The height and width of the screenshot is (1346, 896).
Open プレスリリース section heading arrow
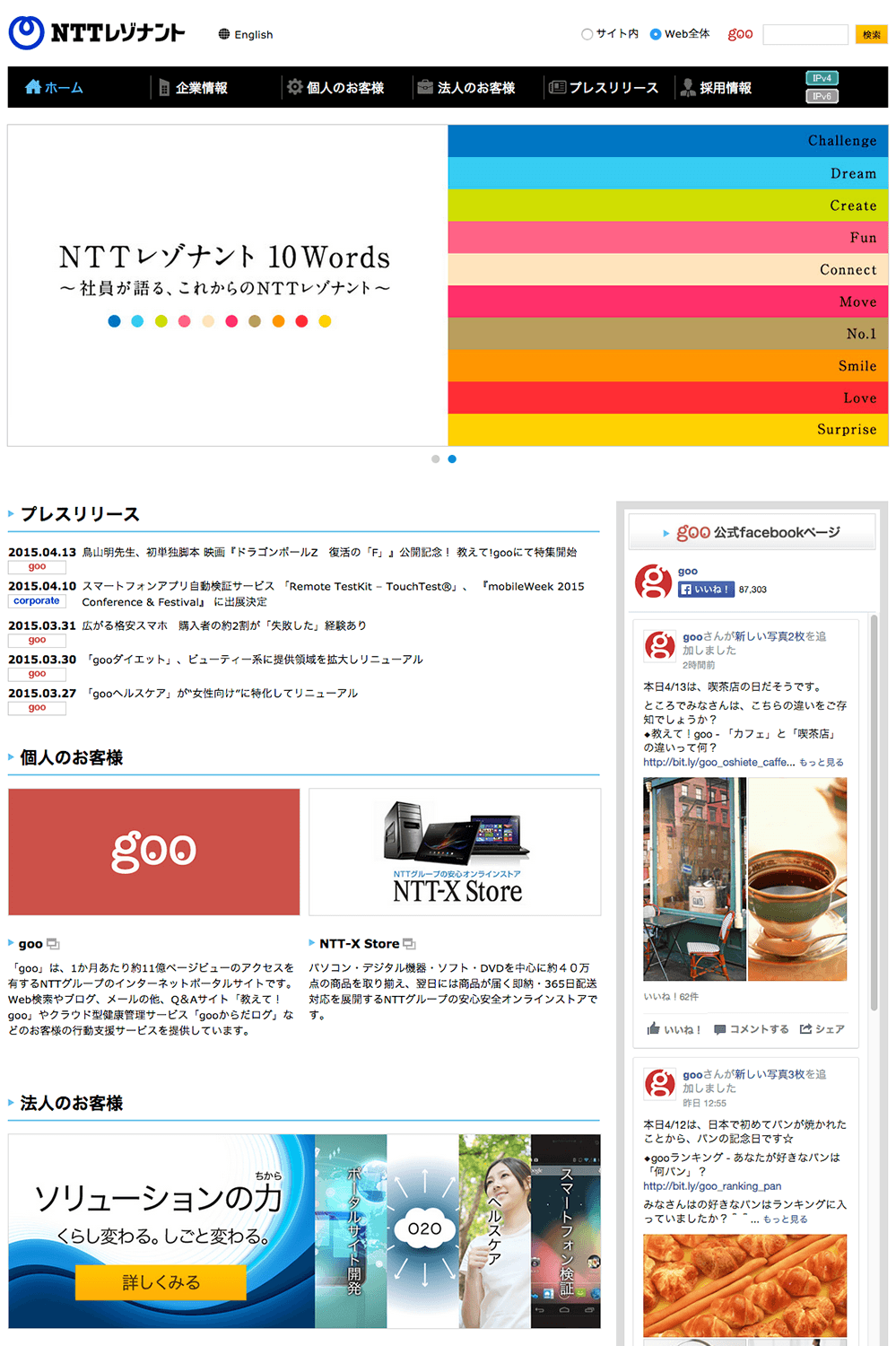(x=11, y=514)
